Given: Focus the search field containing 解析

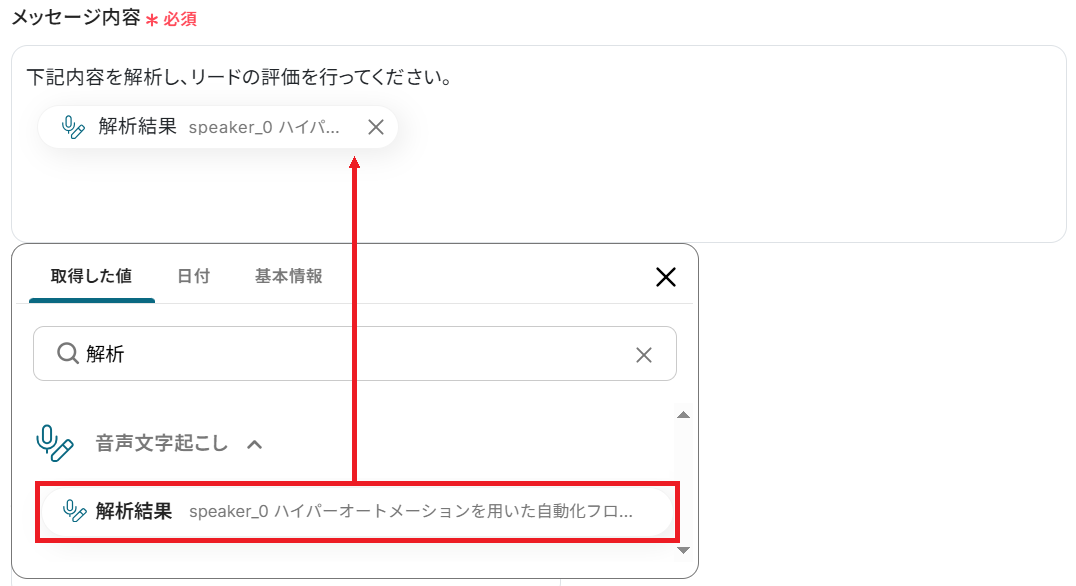Looking at the screenshot, I should (355, 353).
